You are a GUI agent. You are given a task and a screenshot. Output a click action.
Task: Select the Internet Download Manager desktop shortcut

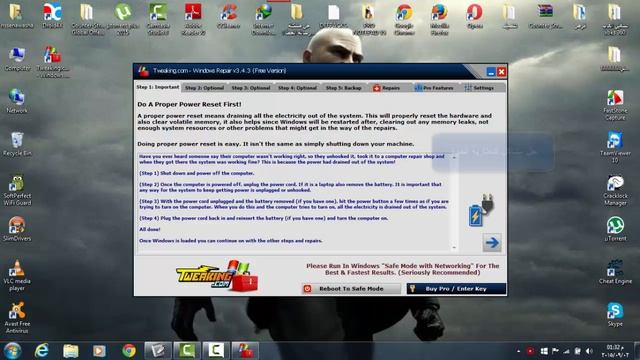(x=263, y=19)
